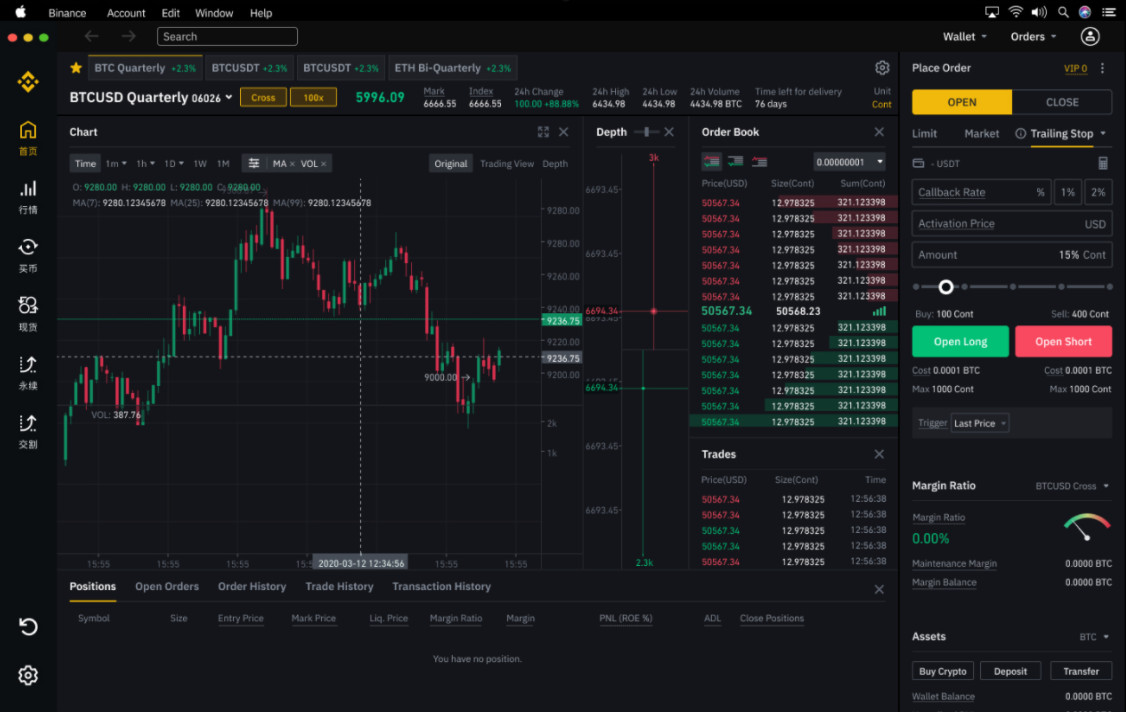Click the Open Long button
This screenshot has height=712, width=1126.
(x=960, y=342)
